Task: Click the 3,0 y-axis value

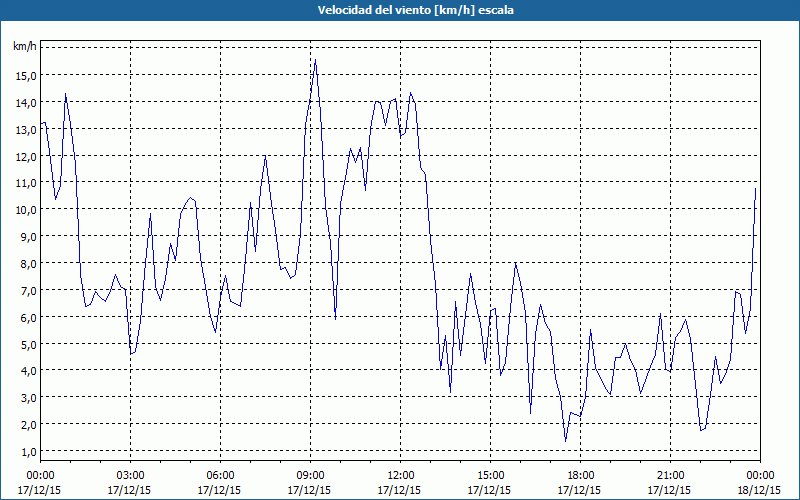Action: tap(28, 398)
